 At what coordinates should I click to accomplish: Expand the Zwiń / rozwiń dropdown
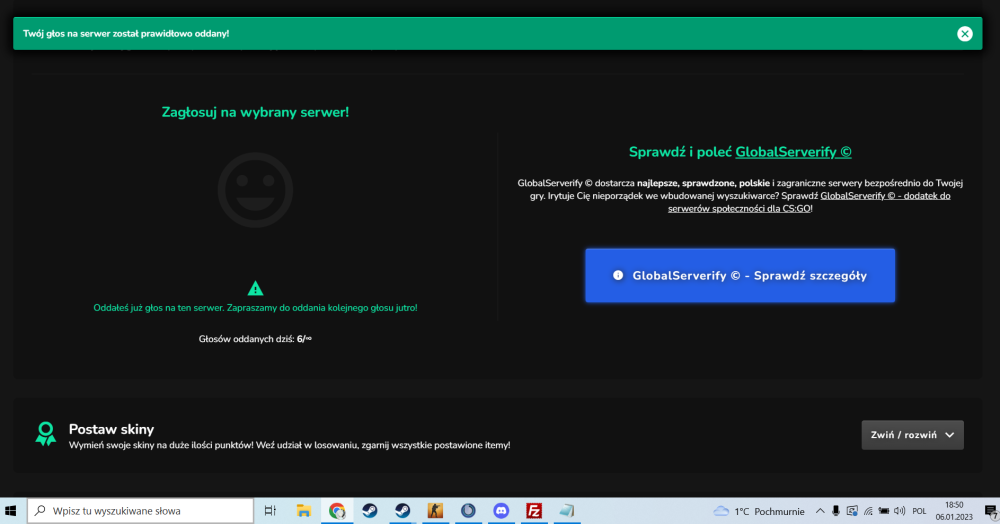point(912,435)
